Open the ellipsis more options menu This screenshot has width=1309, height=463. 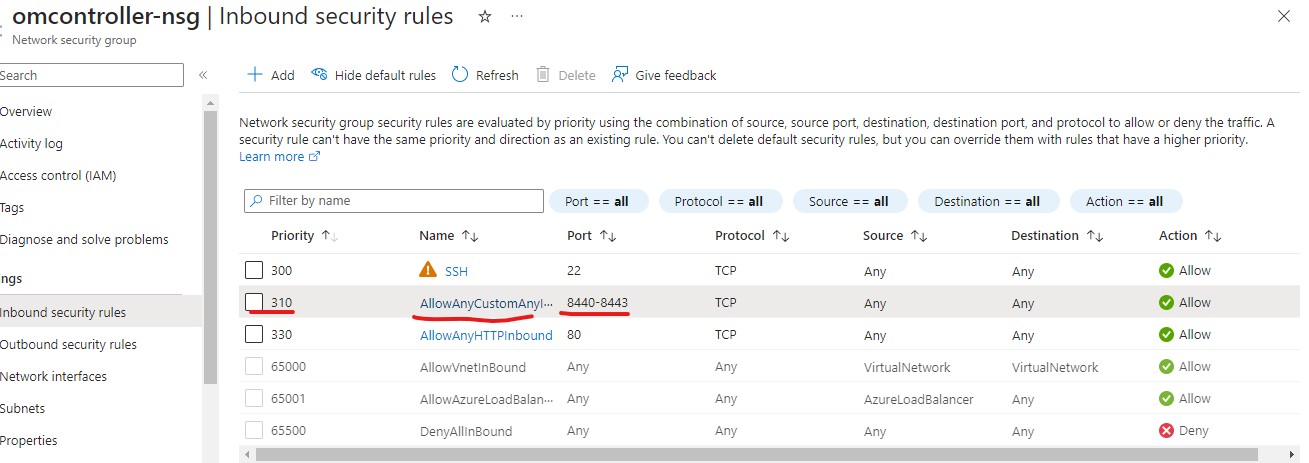point(516,17)
